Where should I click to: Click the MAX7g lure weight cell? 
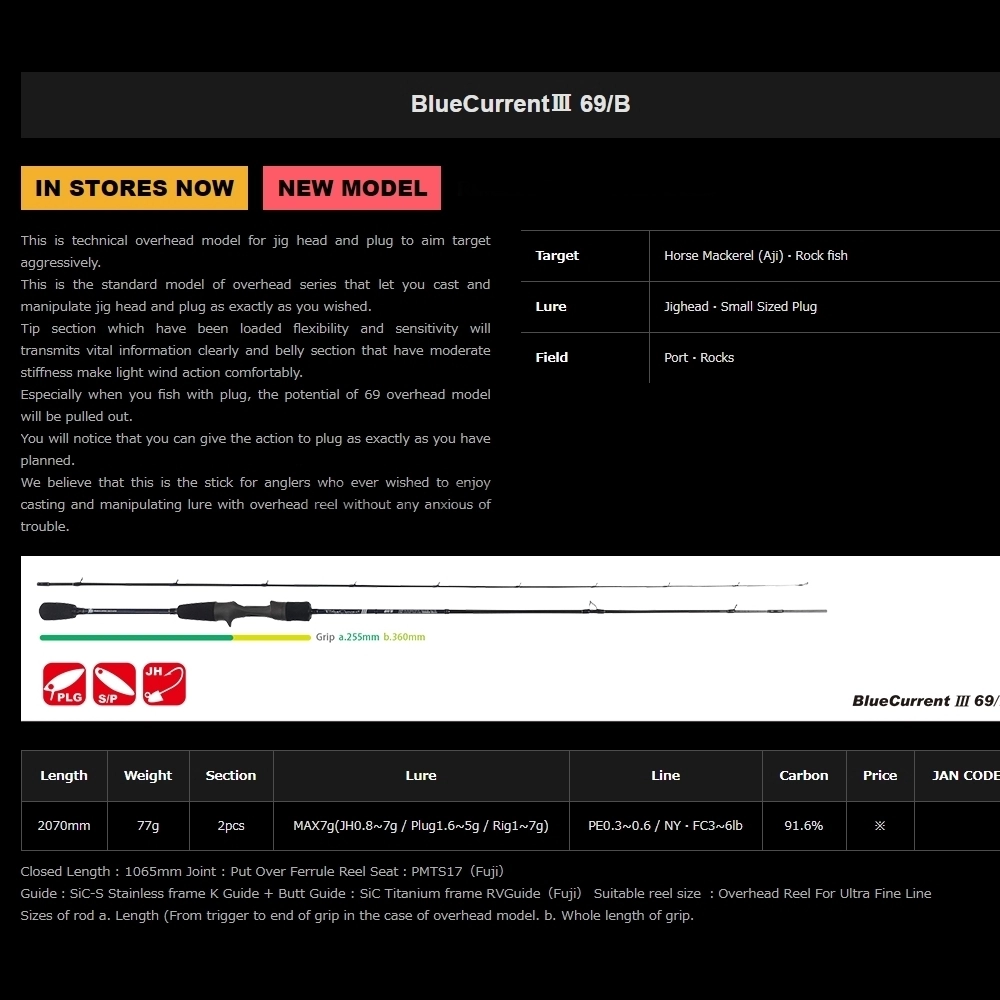click(421, 826)
